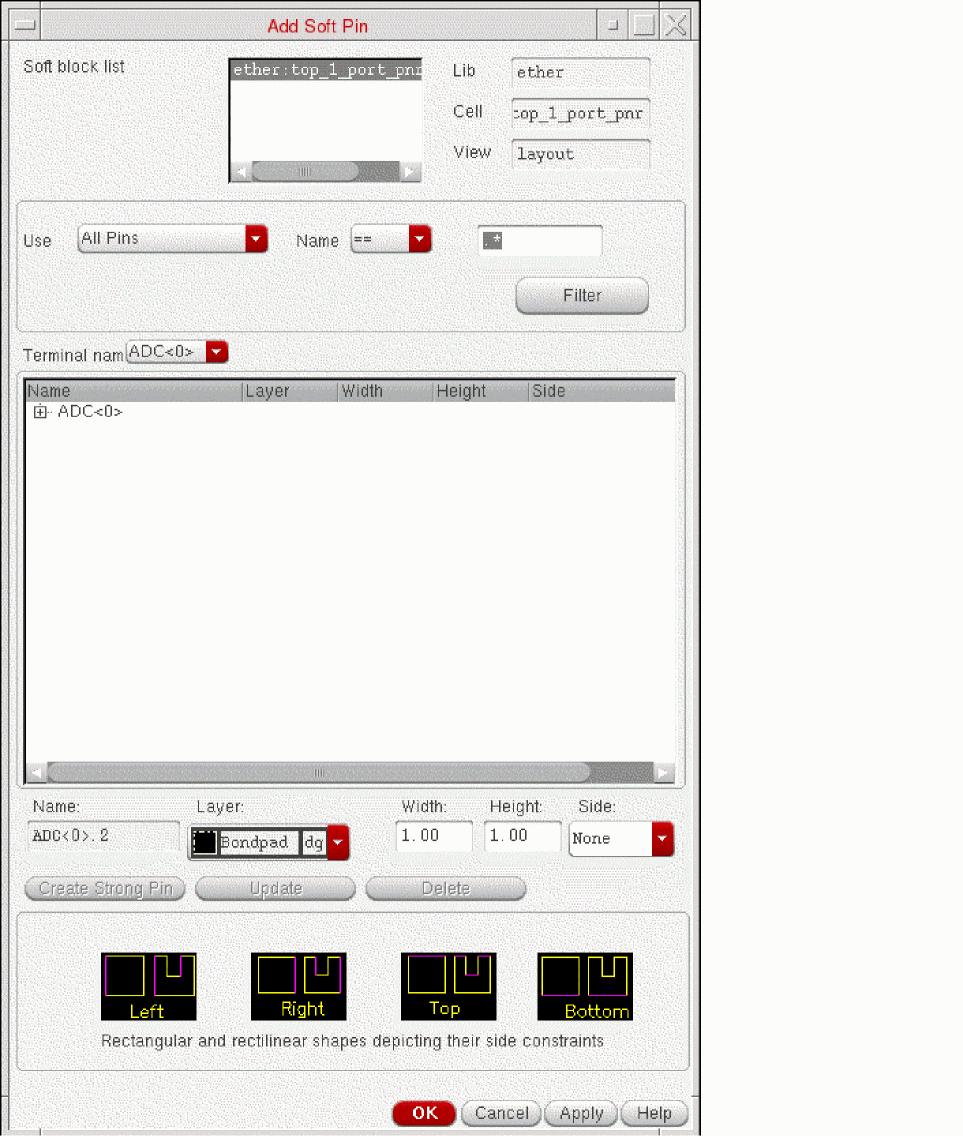This screenshot has width=963, height=1136.
Task: Click the Height field showing 1.00
Action: click(x=522, y=836)
